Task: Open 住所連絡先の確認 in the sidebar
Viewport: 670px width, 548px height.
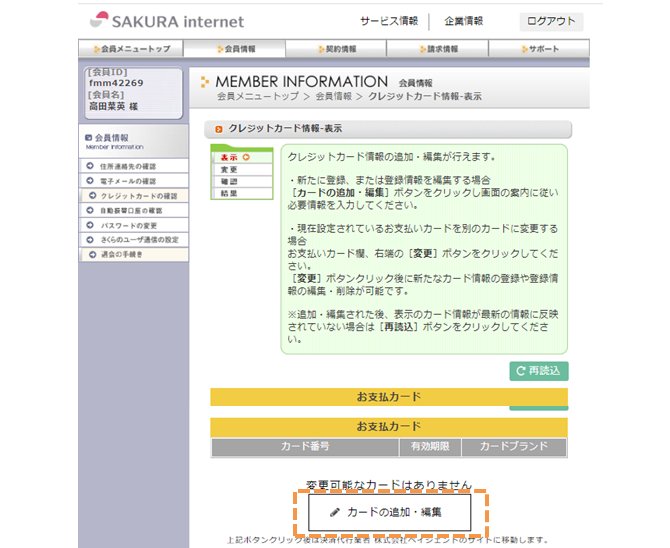Action: [x=134, y=166]
